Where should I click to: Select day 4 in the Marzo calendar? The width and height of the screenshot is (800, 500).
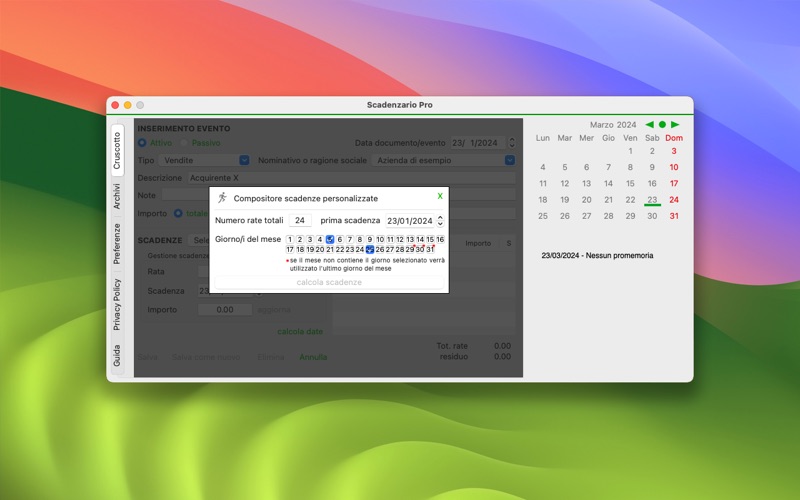[x=543, y=167]
